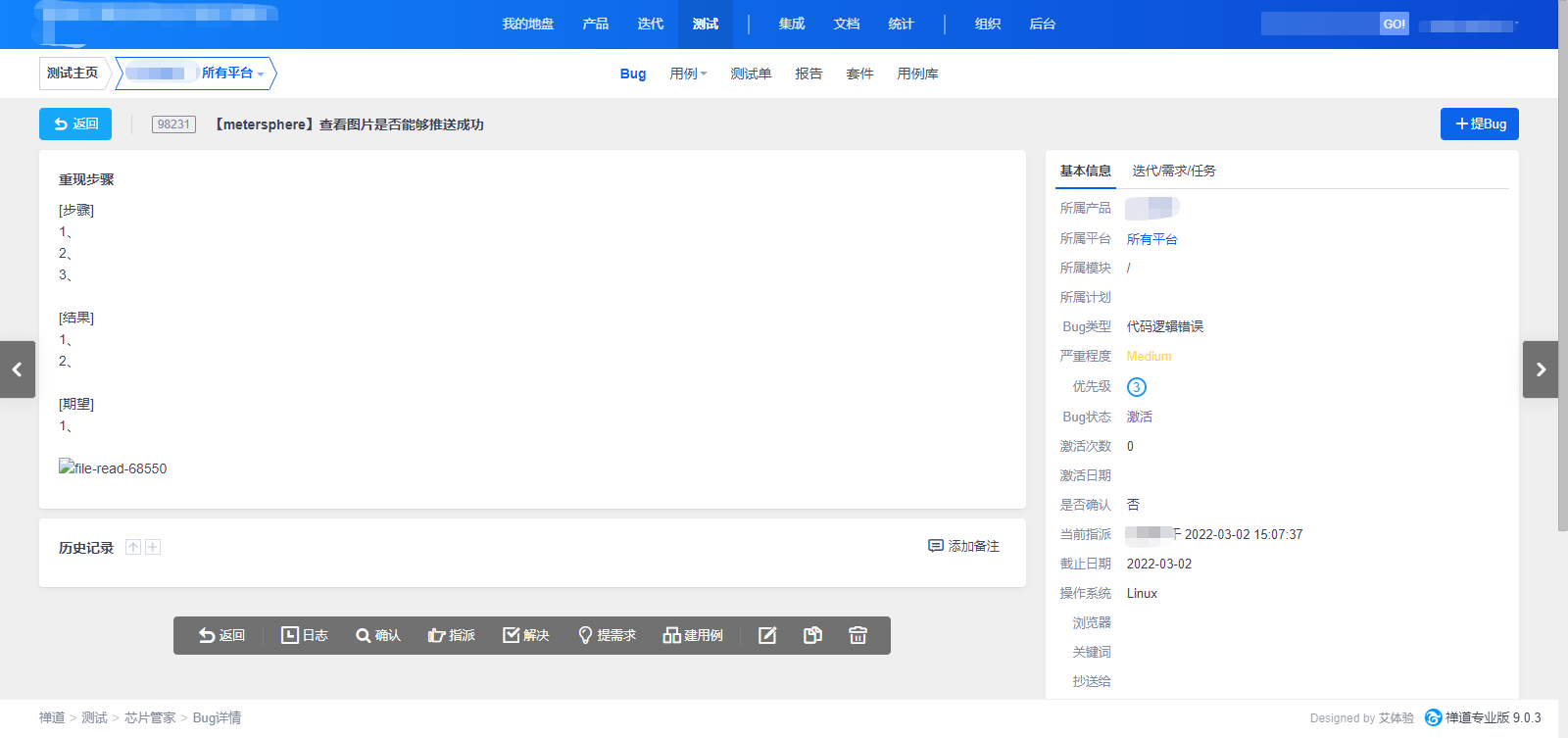
Task: Open the broken file-read-68550 image
Action: [x=113, y=468]
